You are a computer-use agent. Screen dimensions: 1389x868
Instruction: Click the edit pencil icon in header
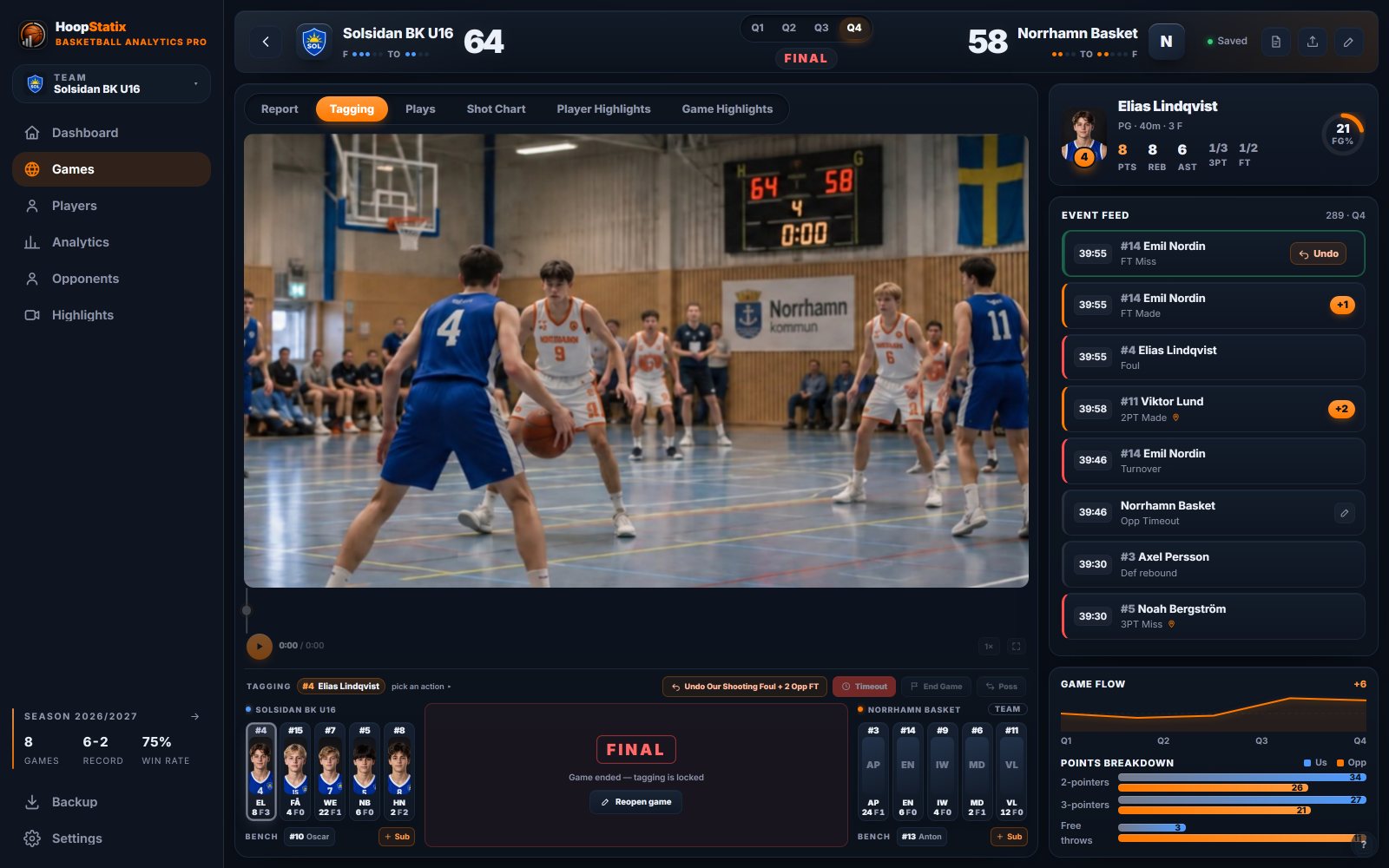1348,42
